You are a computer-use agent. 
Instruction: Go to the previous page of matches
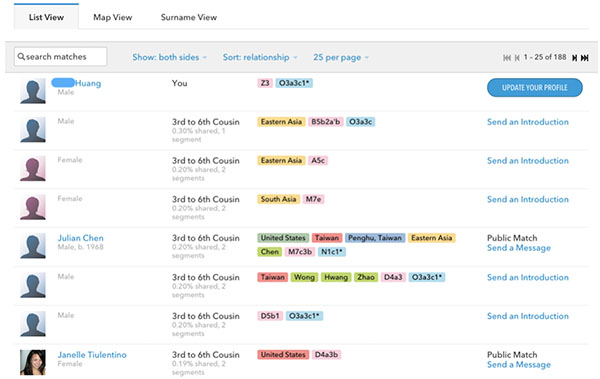(517, 58)
